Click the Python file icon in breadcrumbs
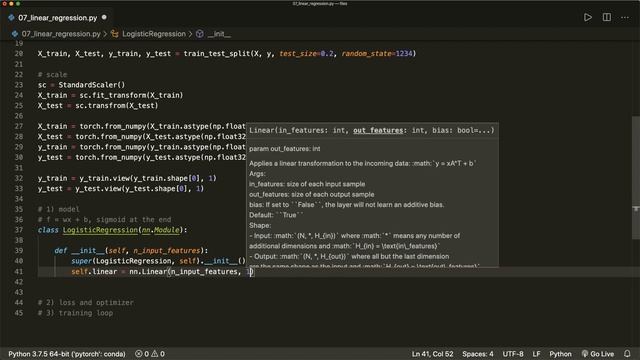This screenshot has width=640, height=360. coord(15,34)
